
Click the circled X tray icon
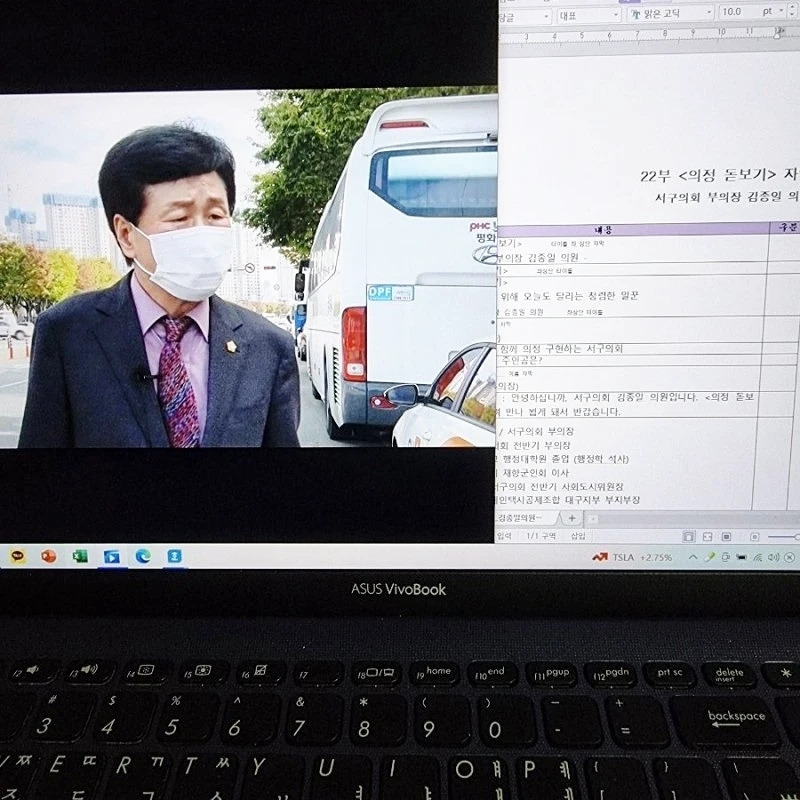tap(789, 557)
